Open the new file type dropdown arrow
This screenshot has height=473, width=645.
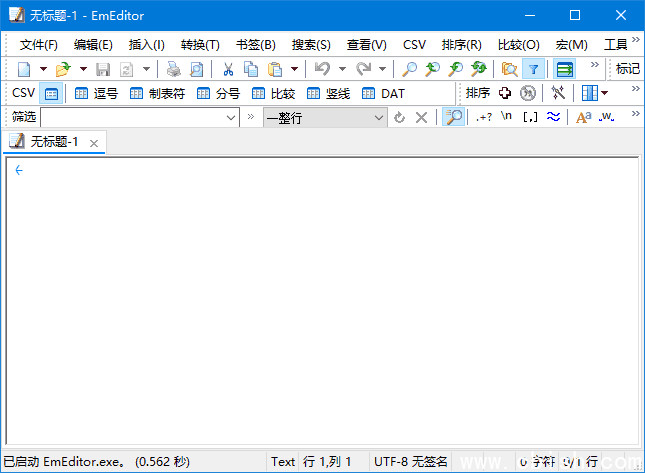tap(43, 69)
